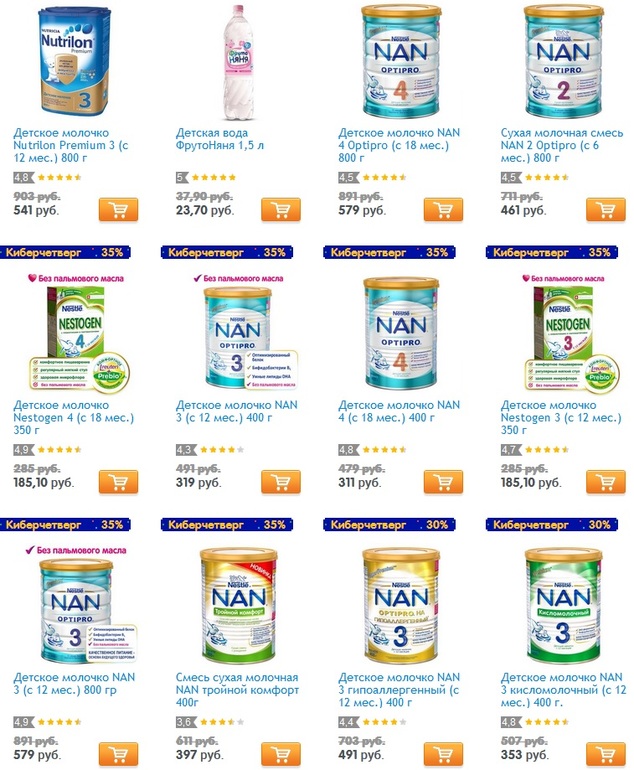Add NAN 3 гипоаллергенный to cart
The image size is (634, 770).
pyautogui.click(x=443, y=755)
